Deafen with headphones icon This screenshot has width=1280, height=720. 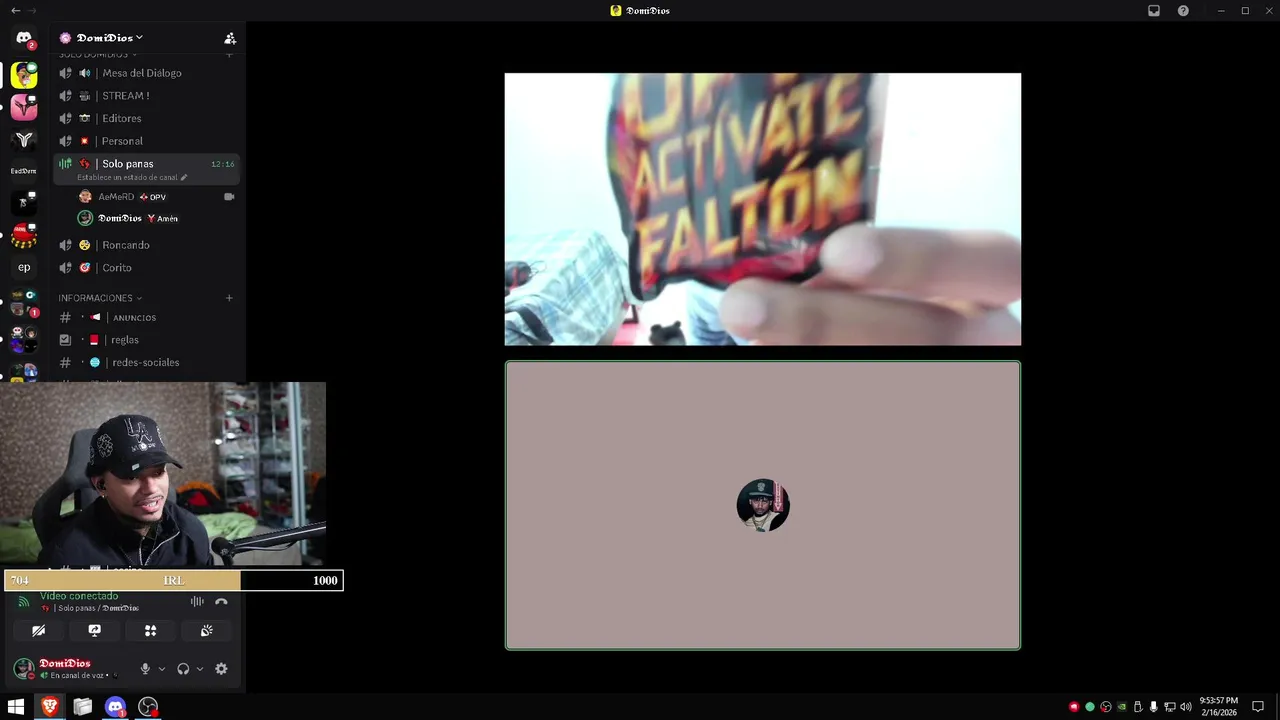[183, 669]
